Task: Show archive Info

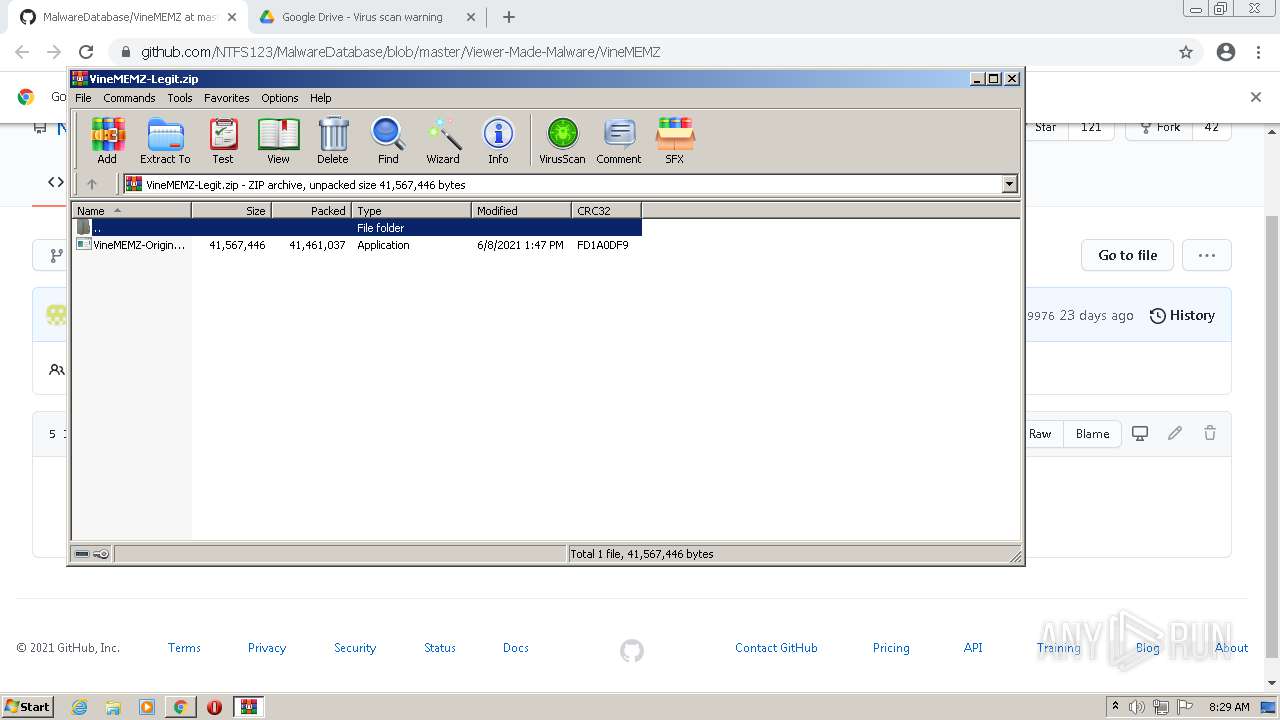Action: pyautogui.click(x=498, y=140)
